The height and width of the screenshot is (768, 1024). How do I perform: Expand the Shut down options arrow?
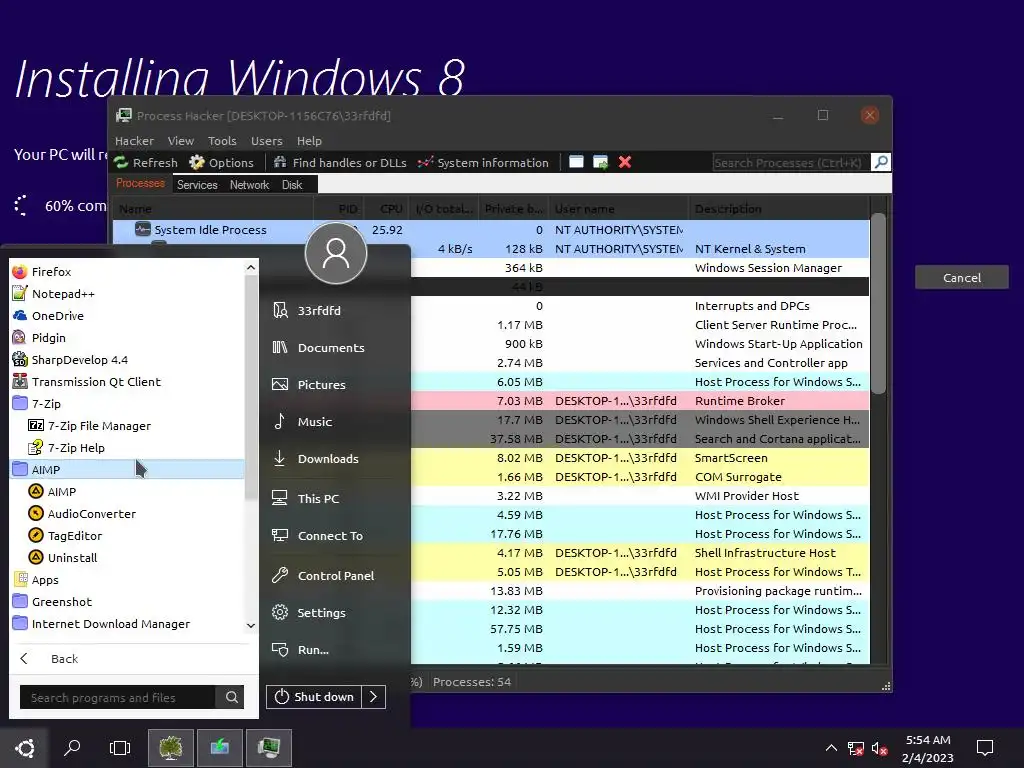[x=374, y=697]
